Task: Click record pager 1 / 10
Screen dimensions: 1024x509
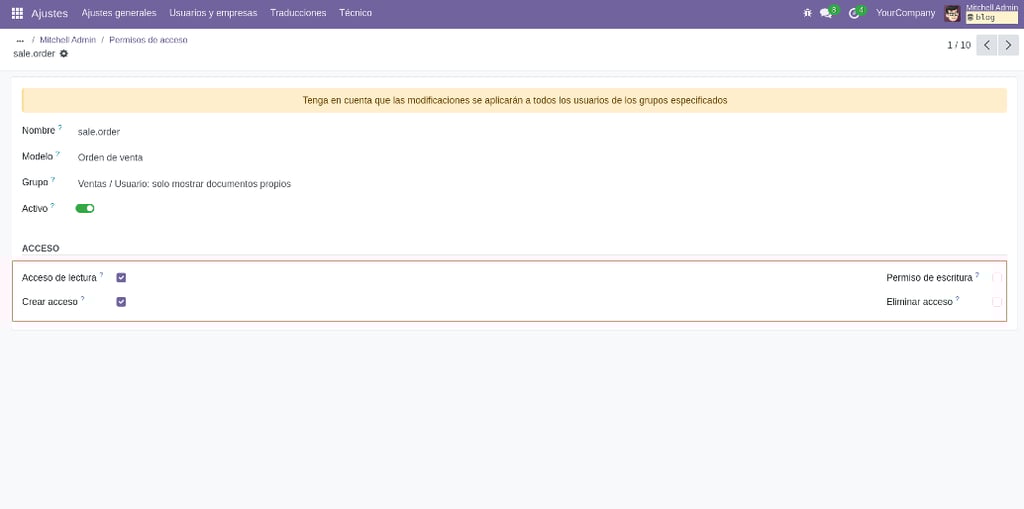Action: coord(959,45)
